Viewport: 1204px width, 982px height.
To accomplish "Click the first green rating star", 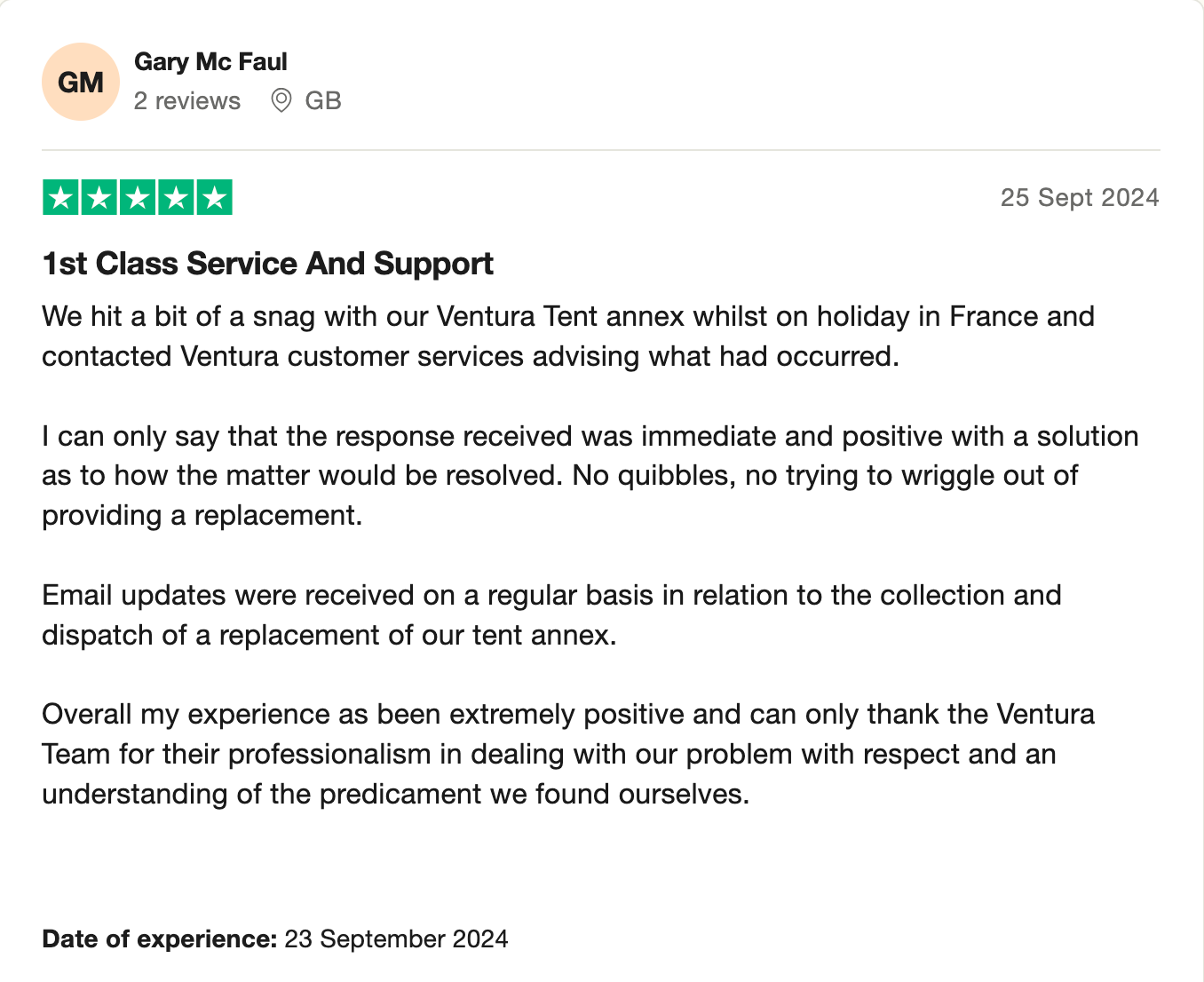I will click(x=61, y=197).
